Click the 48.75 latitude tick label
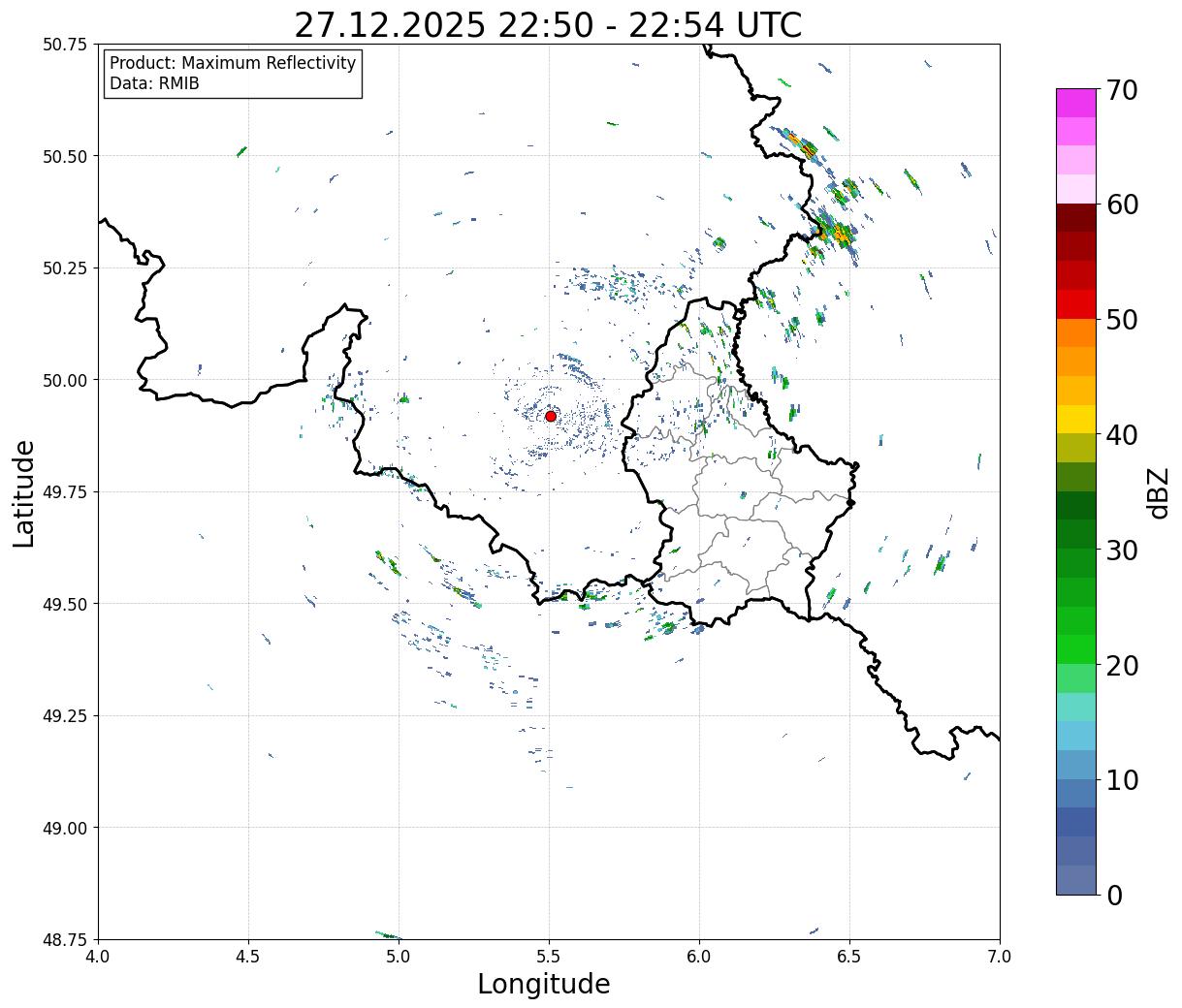This screenshot has height=1008, width=1182. click(65, 939)
